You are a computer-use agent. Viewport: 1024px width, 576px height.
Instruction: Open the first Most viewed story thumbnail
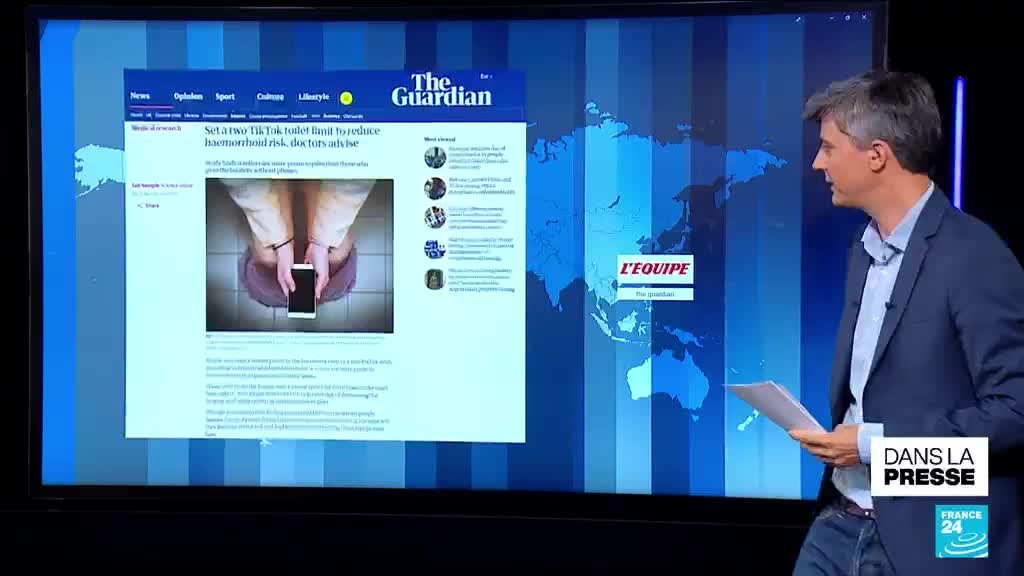[434, 157]
